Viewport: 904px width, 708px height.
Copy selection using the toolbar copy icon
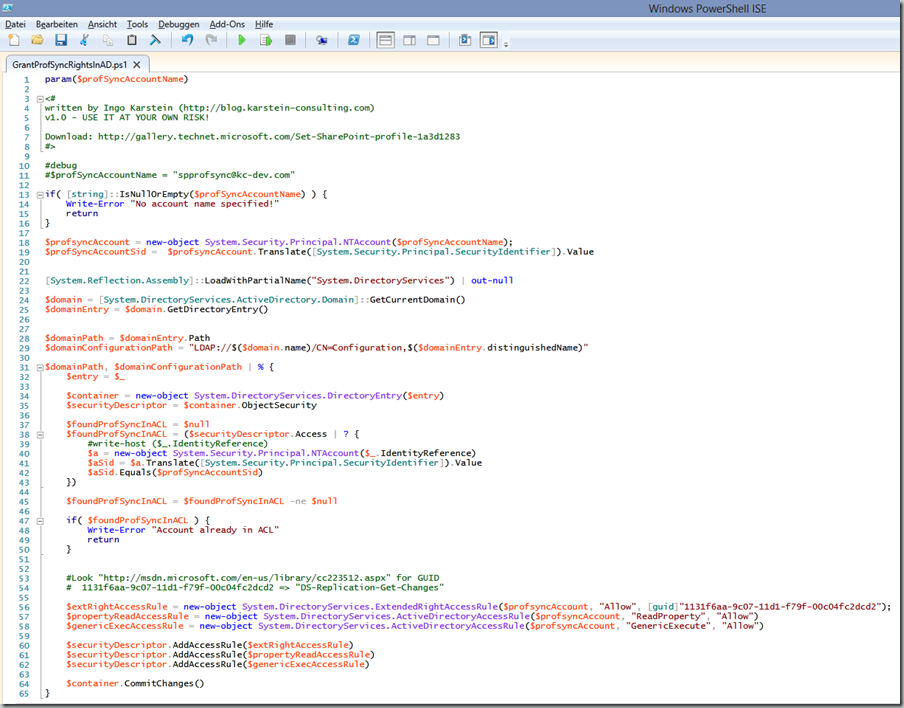108,40
